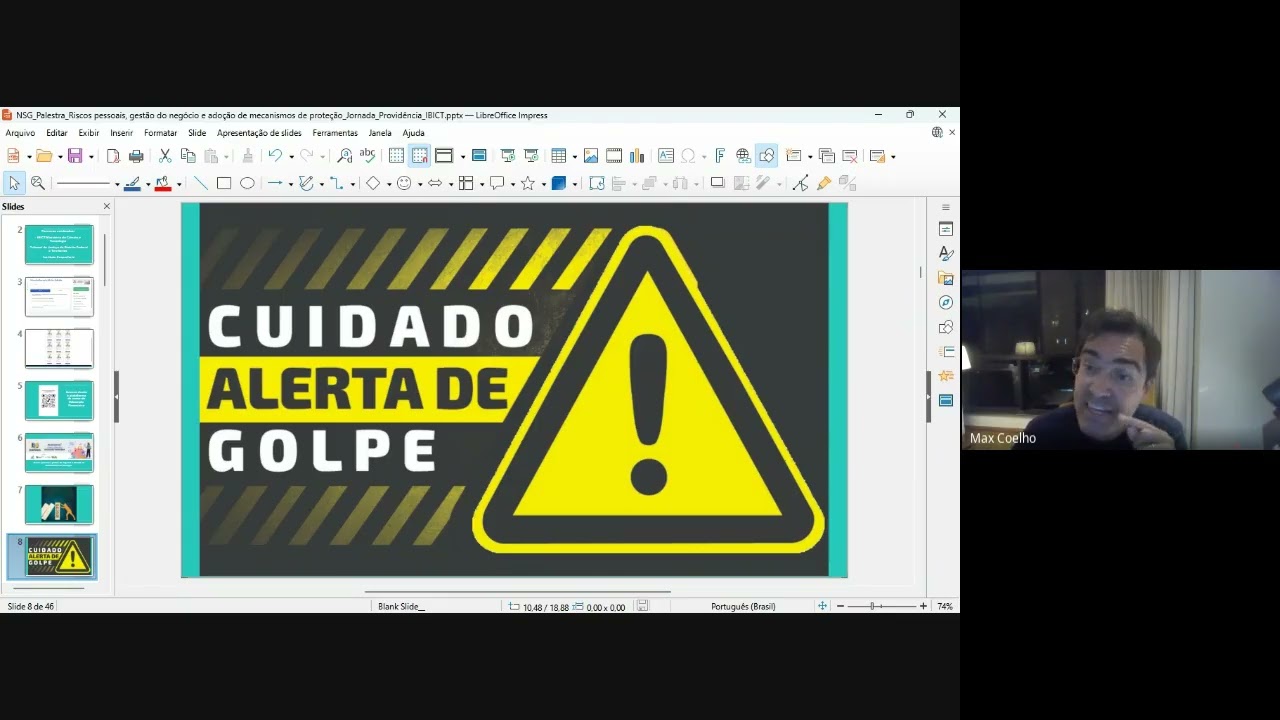Click Português (Brasil) language in status bar

pyautogui.click(x=743, y=607)
